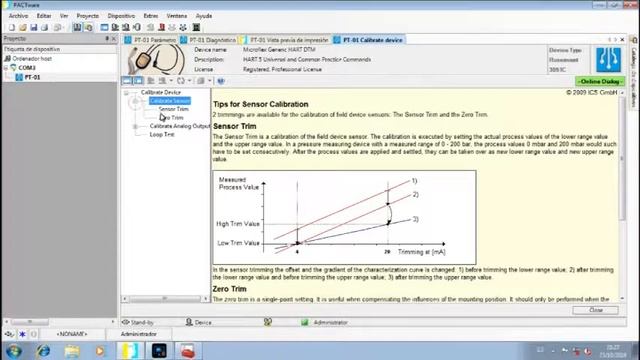Image resolution: width=640 pixels, height=360 pixels.
Task: Click the black square toolbar icon
Action: [x=196, y=27]
